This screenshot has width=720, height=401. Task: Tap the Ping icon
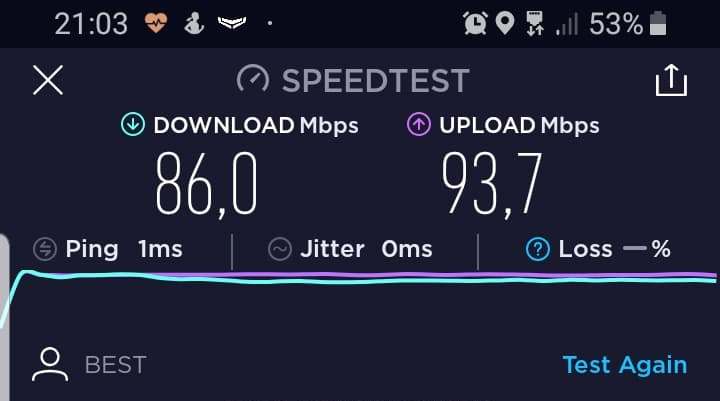pos(45,249)
